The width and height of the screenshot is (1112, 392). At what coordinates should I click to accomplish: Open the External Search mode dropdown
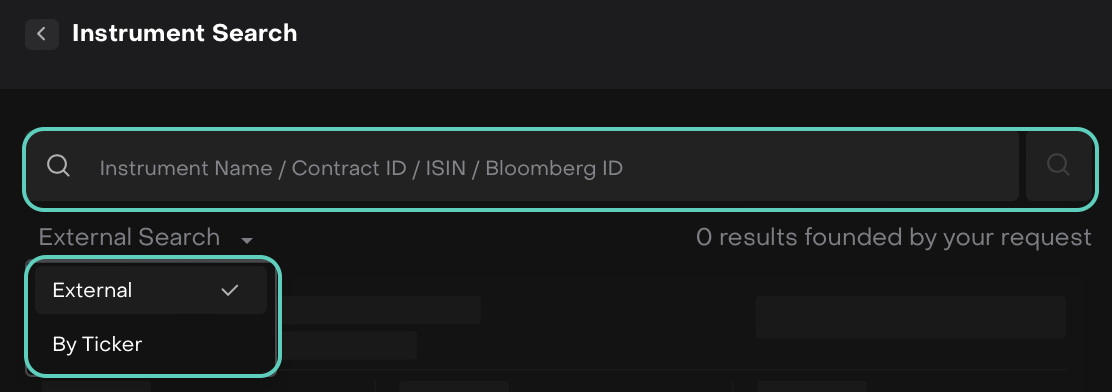146,237
